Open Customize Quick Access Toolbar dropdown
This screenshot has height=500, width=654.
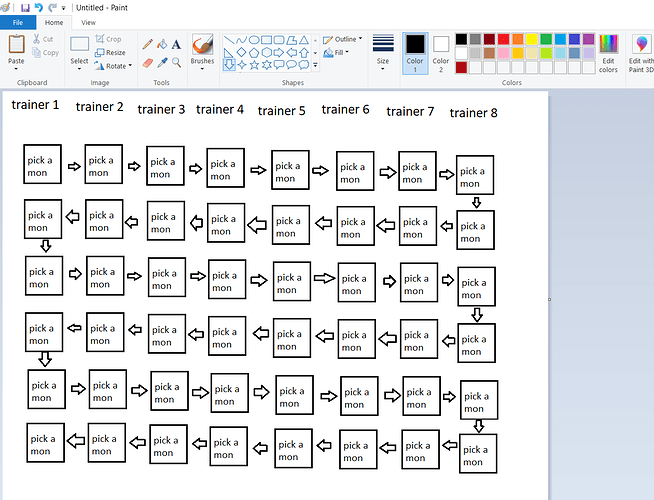click(63, 8)
